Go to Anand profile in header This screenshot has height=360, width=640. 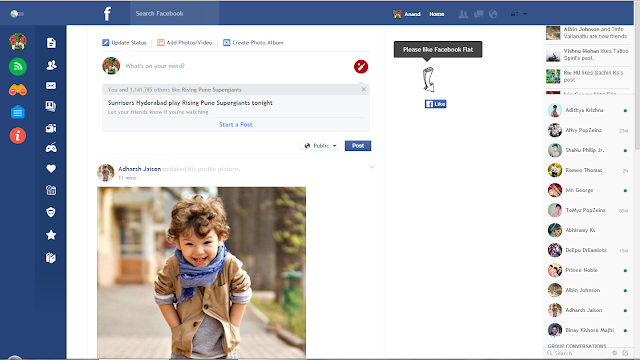[x=407, y=14]
